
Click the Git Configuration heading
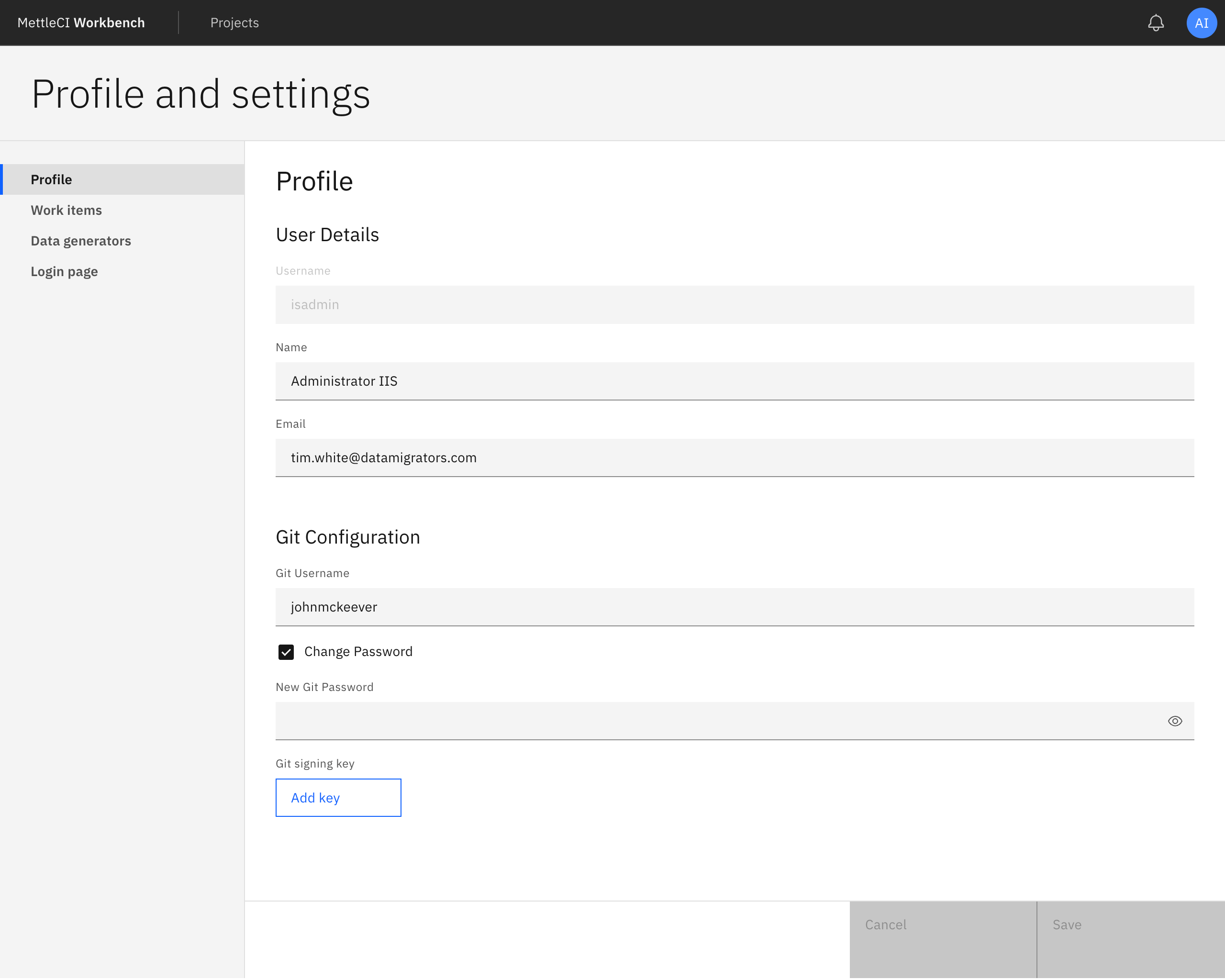click(348, 536)
